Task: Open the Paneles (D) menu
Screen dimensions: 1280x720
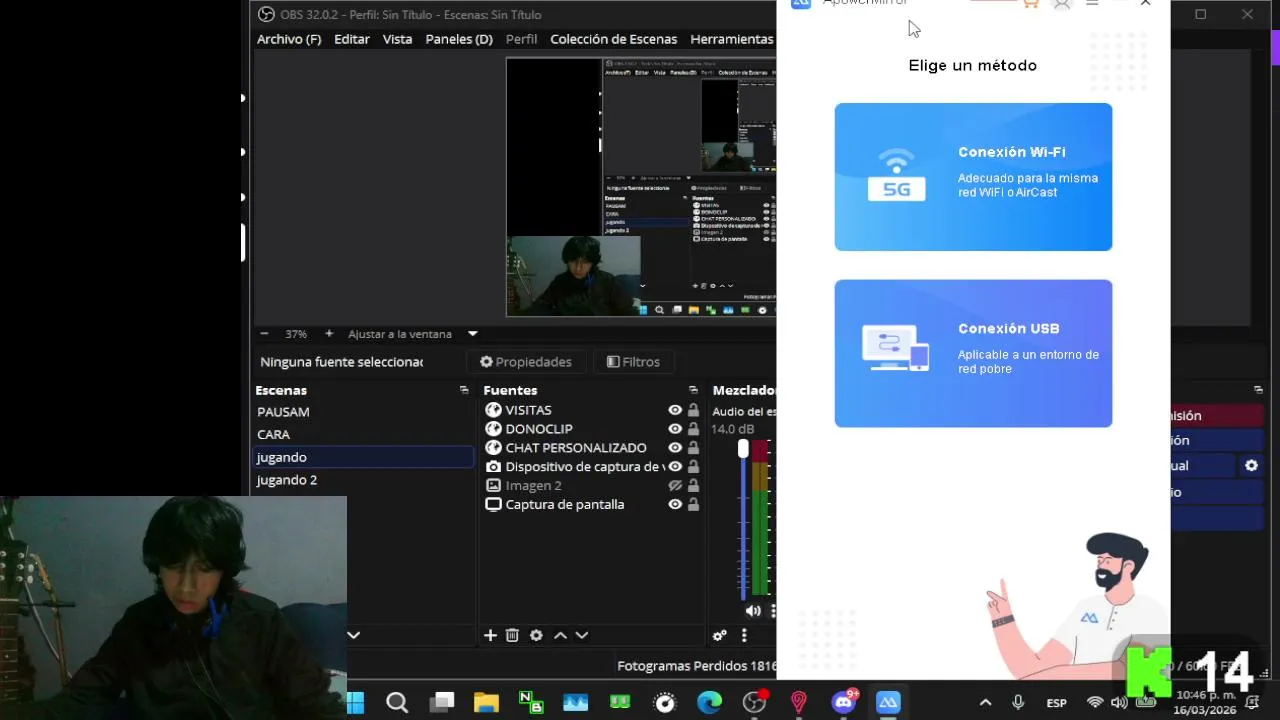Action: coord(459,39)
